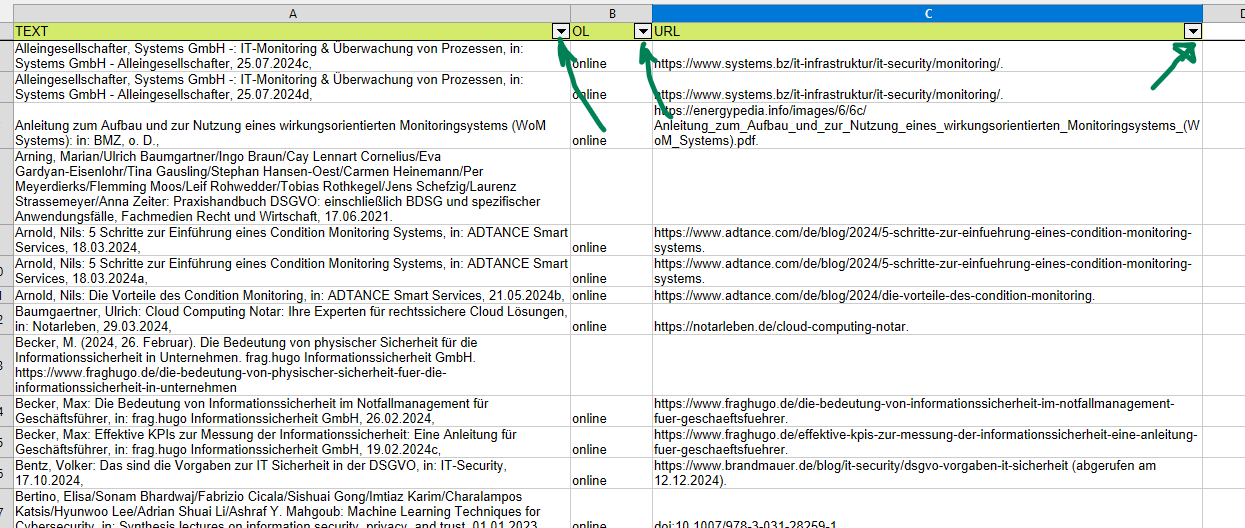Select the Praxishandbuch DSGVO text cell
Viewport: 1245px width, 528px height.
(292, 187)
